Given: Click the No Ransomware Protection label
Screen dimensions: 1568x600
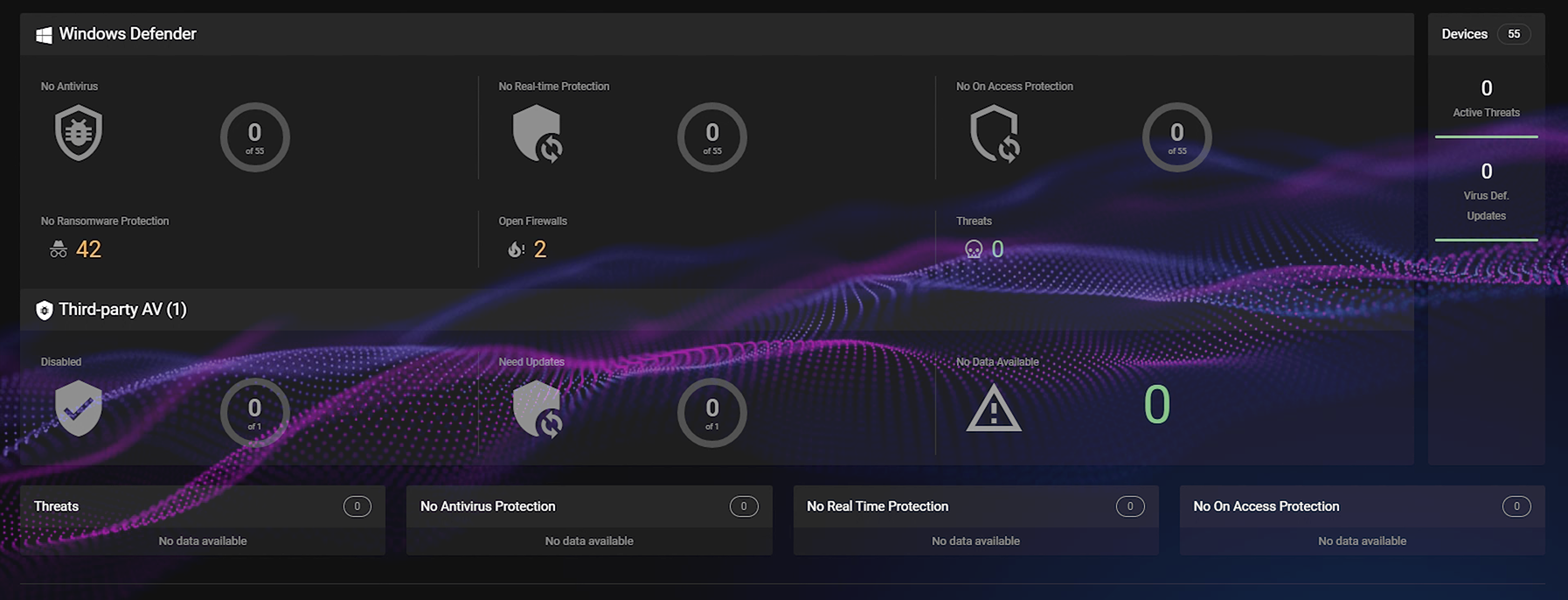Looking at the screenshot, I should pyautogui.click(x=105, y=221).
